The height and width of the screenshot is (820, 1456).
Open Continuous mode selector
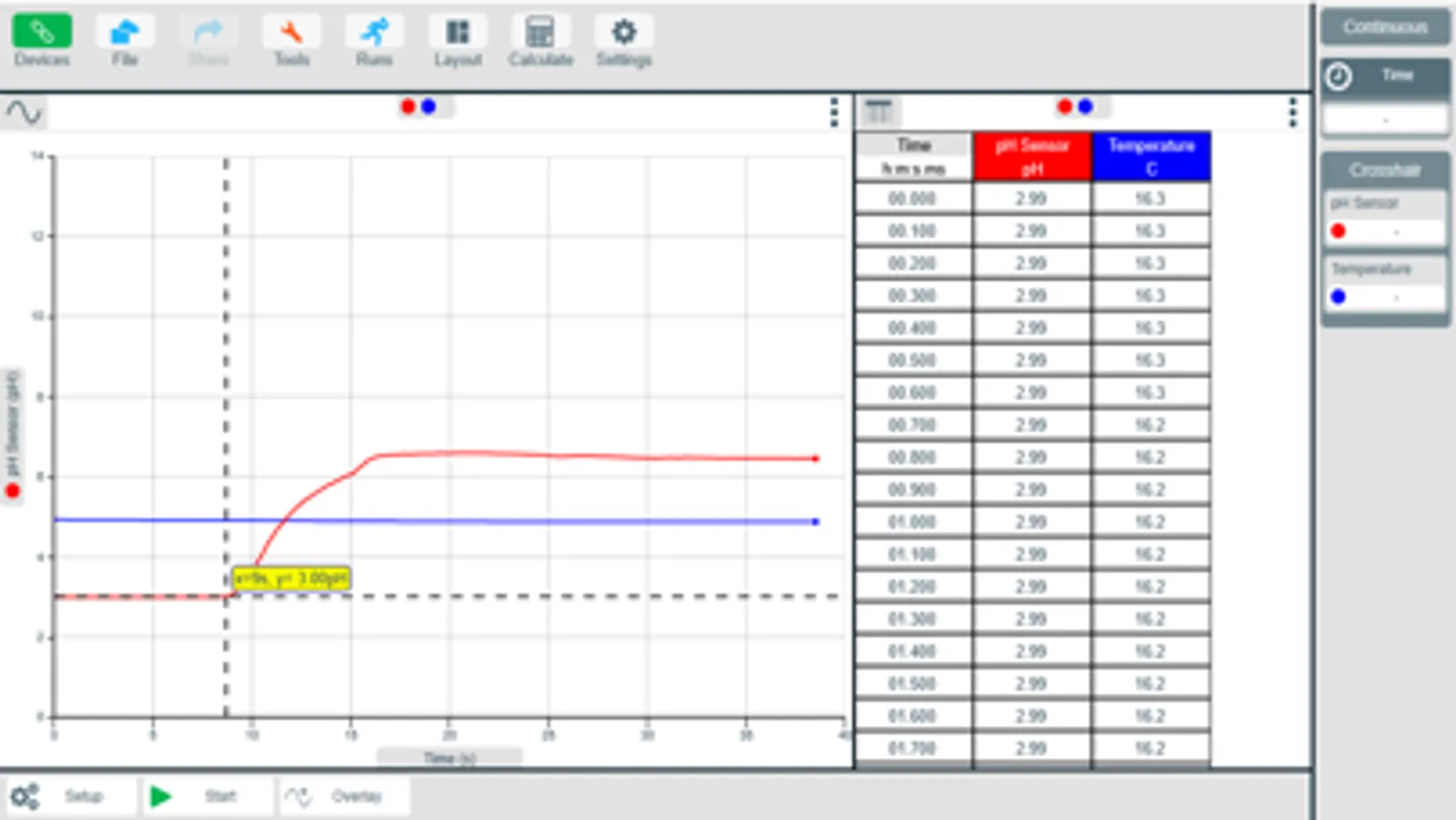(x=1385, y=27)
